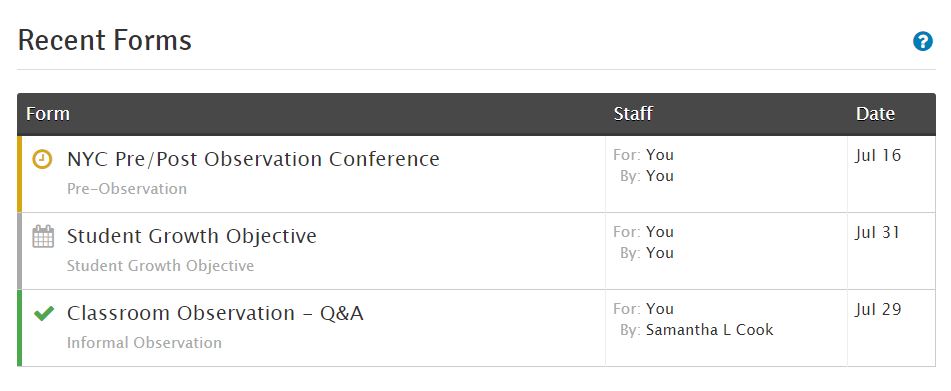This screenshot has height=391, width=951.
Task: Sort by the Date column header
Action: coord(875,114)
